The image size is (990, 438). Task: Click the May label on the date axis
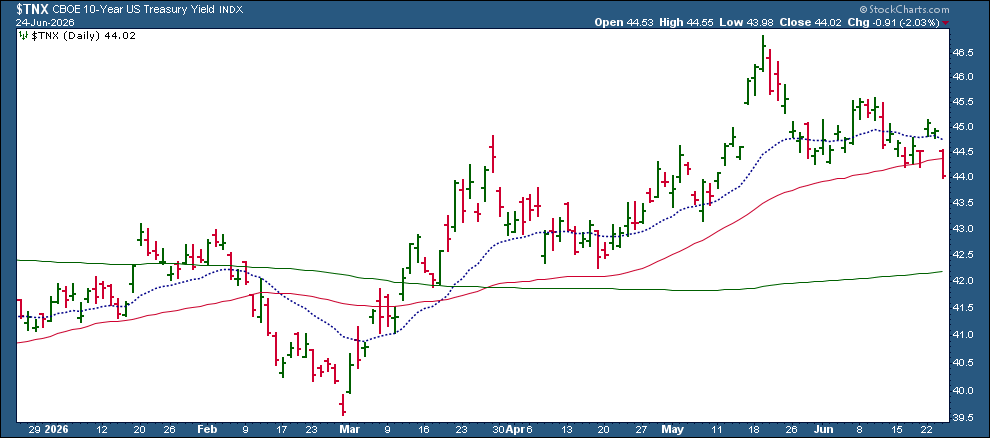tap(672, 429)
